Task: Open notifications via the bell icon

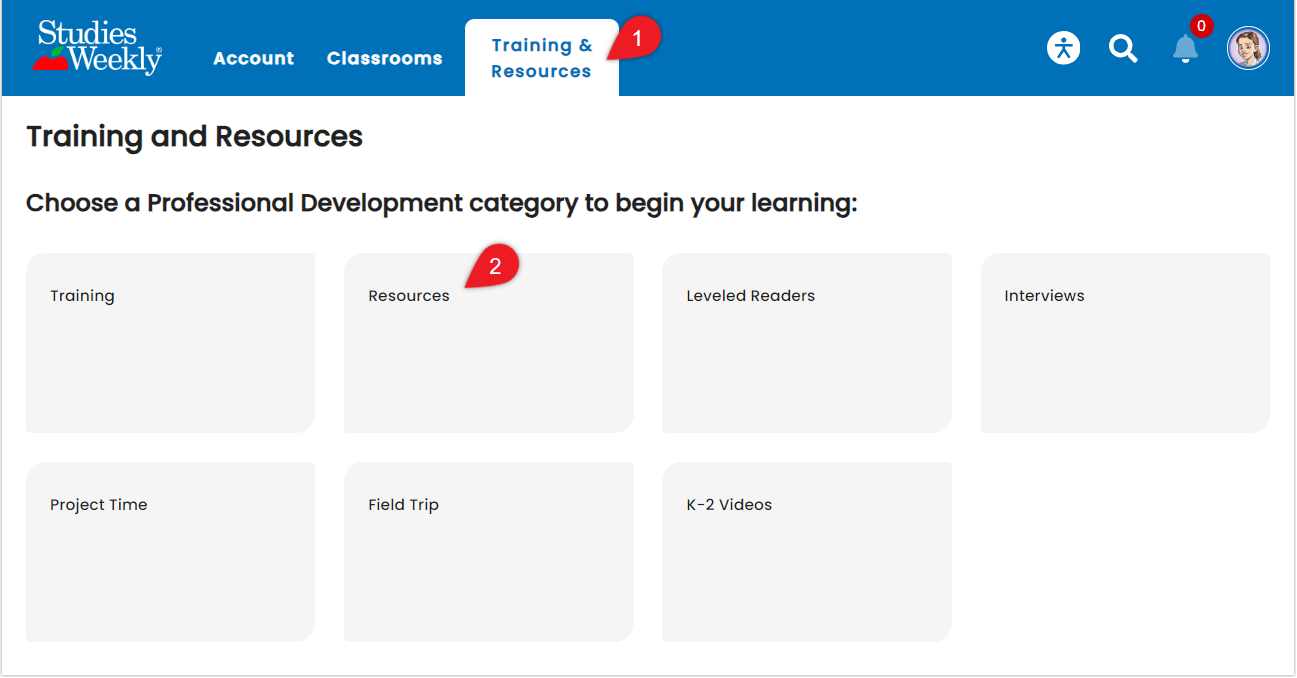Action: point(1185,48)
